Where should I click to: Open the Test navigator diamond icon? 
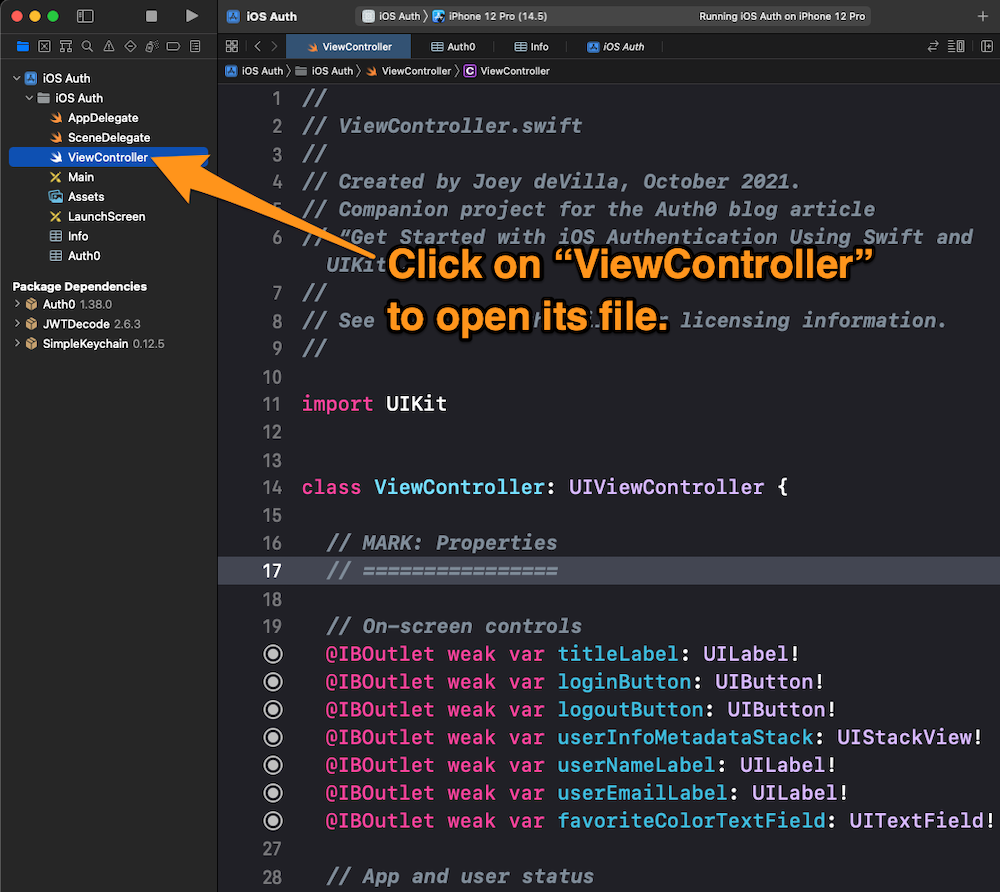pos(130,46)
